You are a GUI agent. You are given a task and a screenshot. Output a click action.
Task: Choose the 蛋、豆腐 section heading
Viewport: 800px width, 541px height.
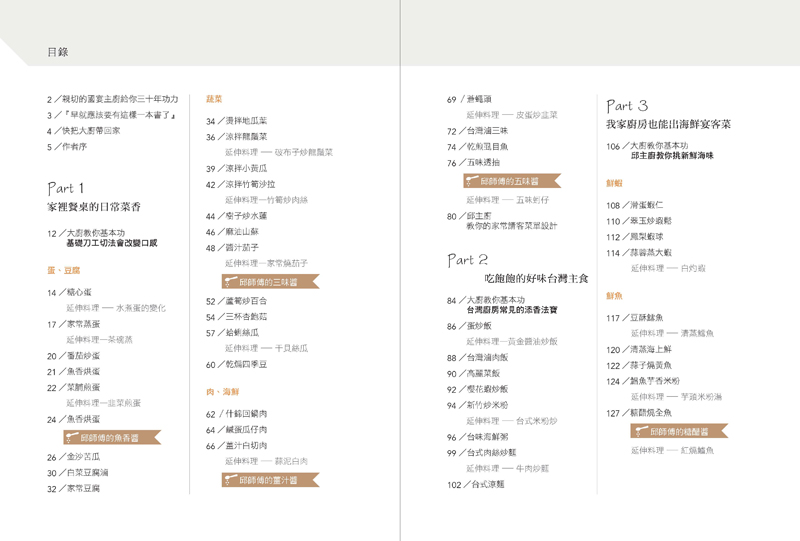63,270
